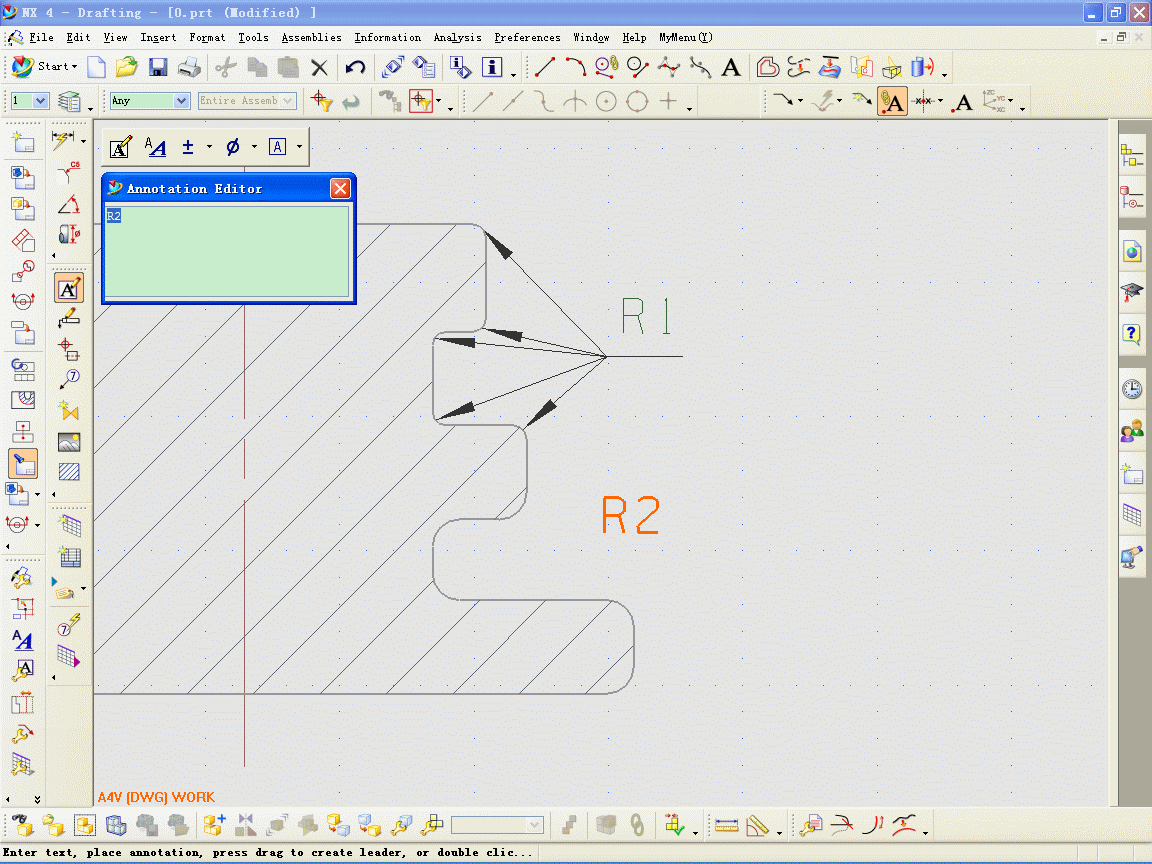Click the R2 text in Annotation Editor field

(113, 216)
